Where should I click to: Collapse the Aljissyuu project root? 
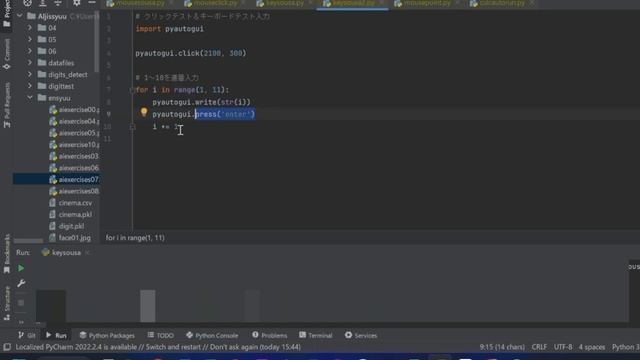coord(20,16)
